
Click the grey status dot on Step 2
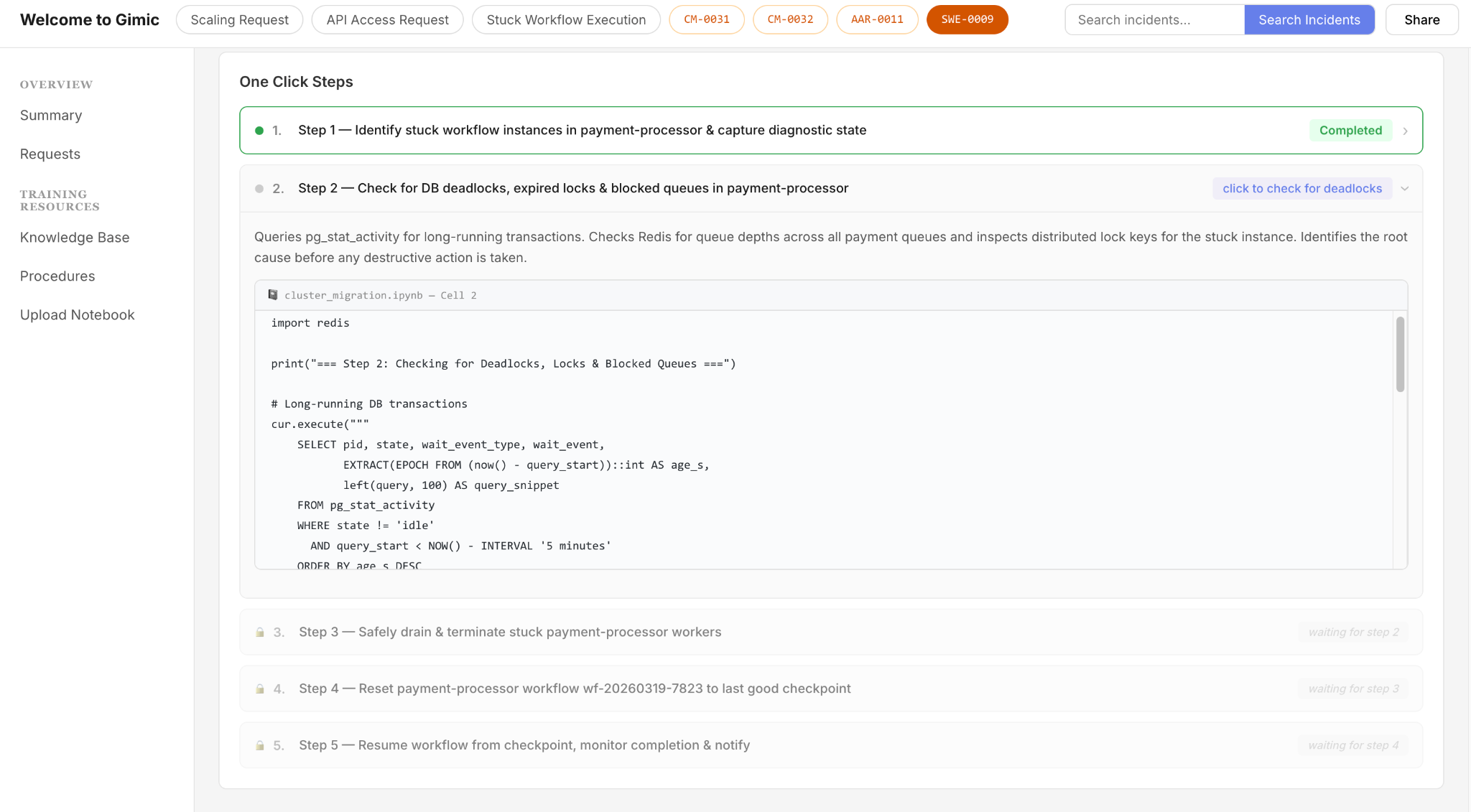click(259, 189)
